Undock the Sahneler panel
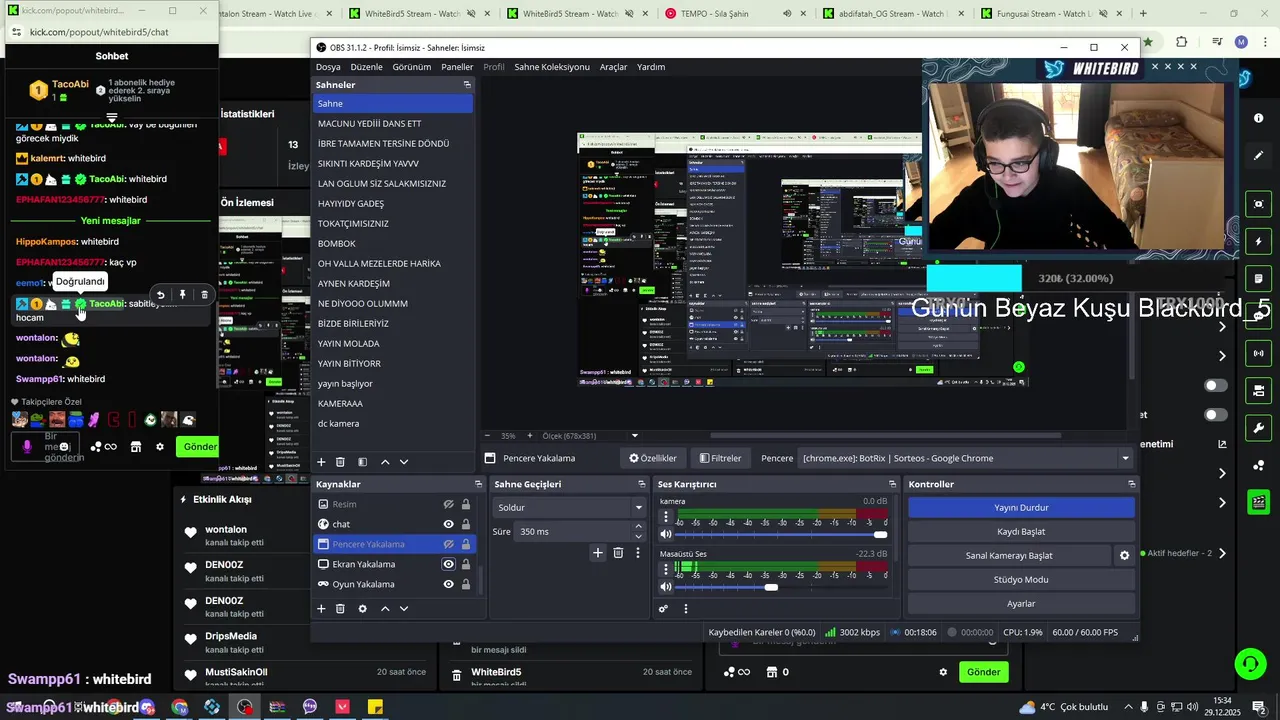The width and height of the screenshot is (1280, 720). (466, 85)
